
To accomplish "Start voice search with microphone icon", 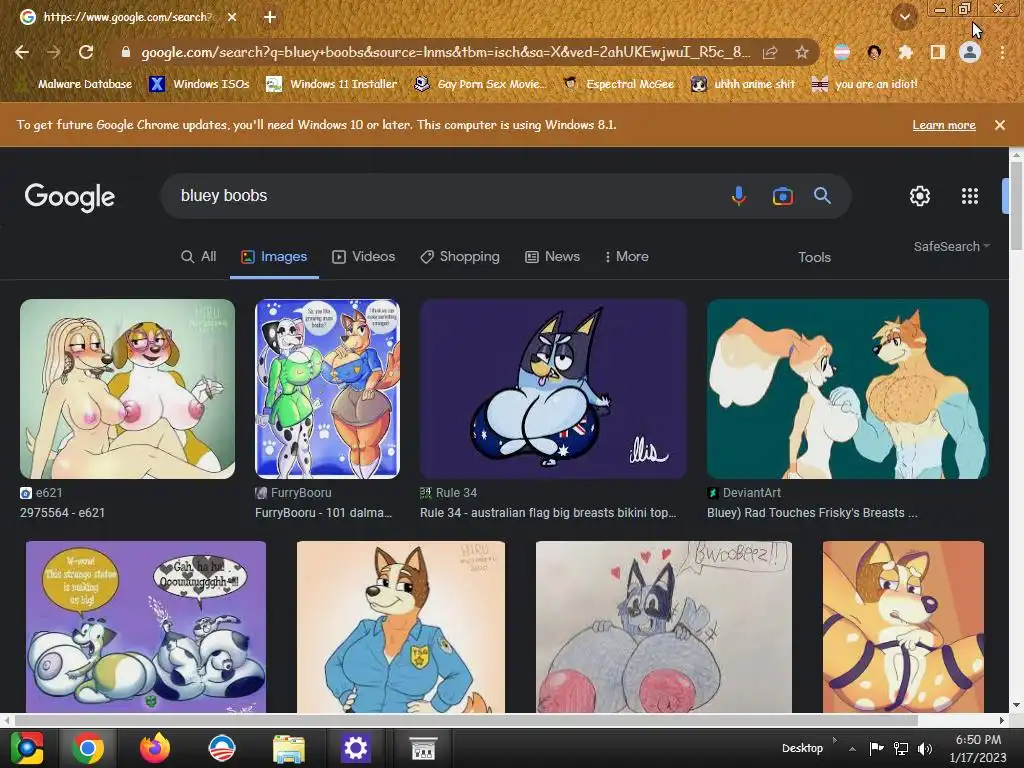I will [739, 196].
